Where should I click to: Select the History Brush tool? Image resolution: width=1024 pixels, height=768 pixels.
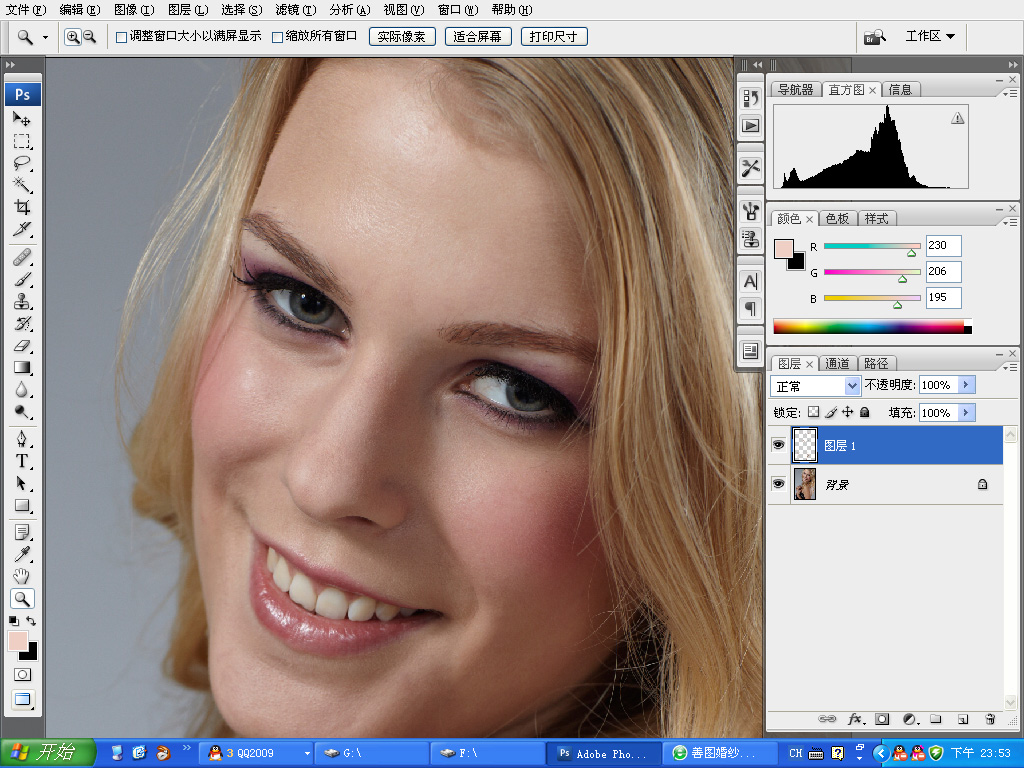[22, 324]
